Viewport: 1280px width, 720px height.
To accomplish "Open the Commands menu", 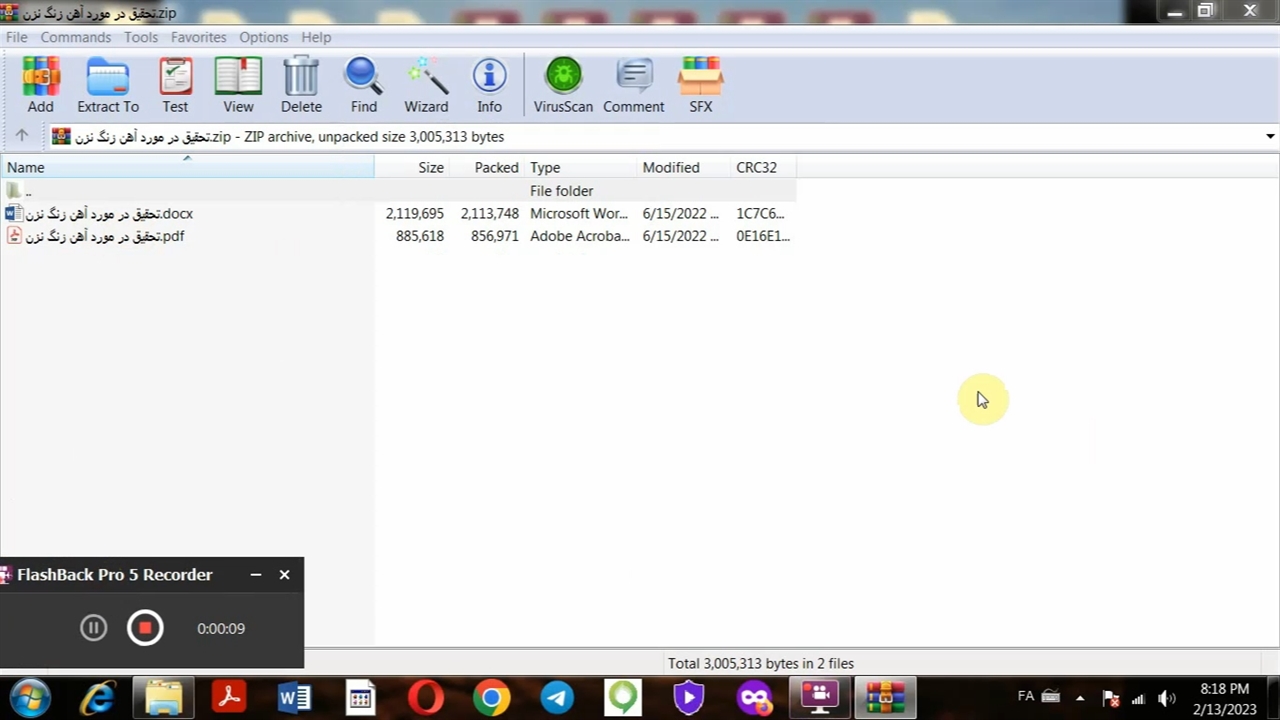I will pyautogui.click(x=75, y=37).
